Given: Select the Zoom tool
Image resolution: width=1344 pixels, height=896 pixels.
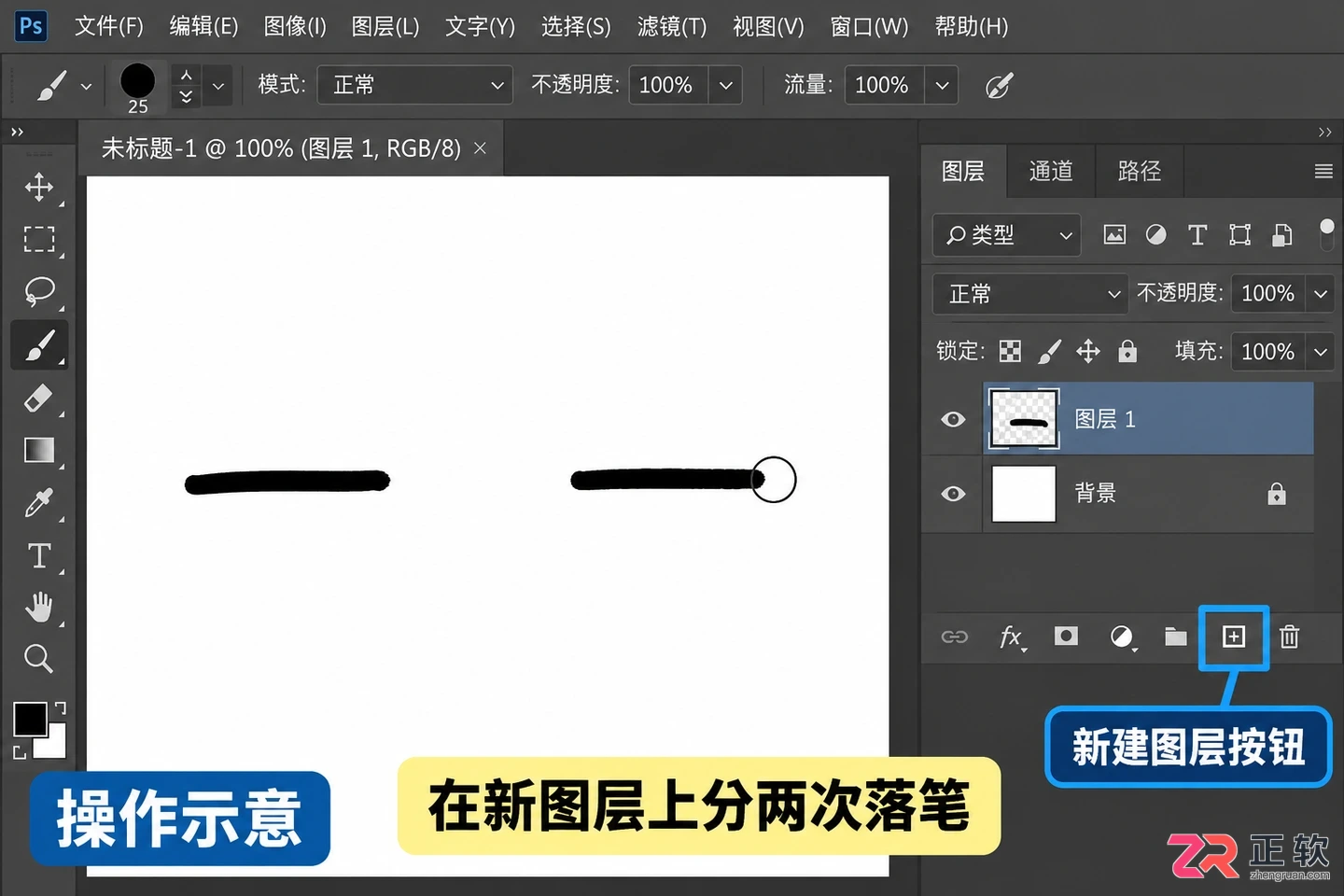Looking at the screenshot, I should coord(38,659).
